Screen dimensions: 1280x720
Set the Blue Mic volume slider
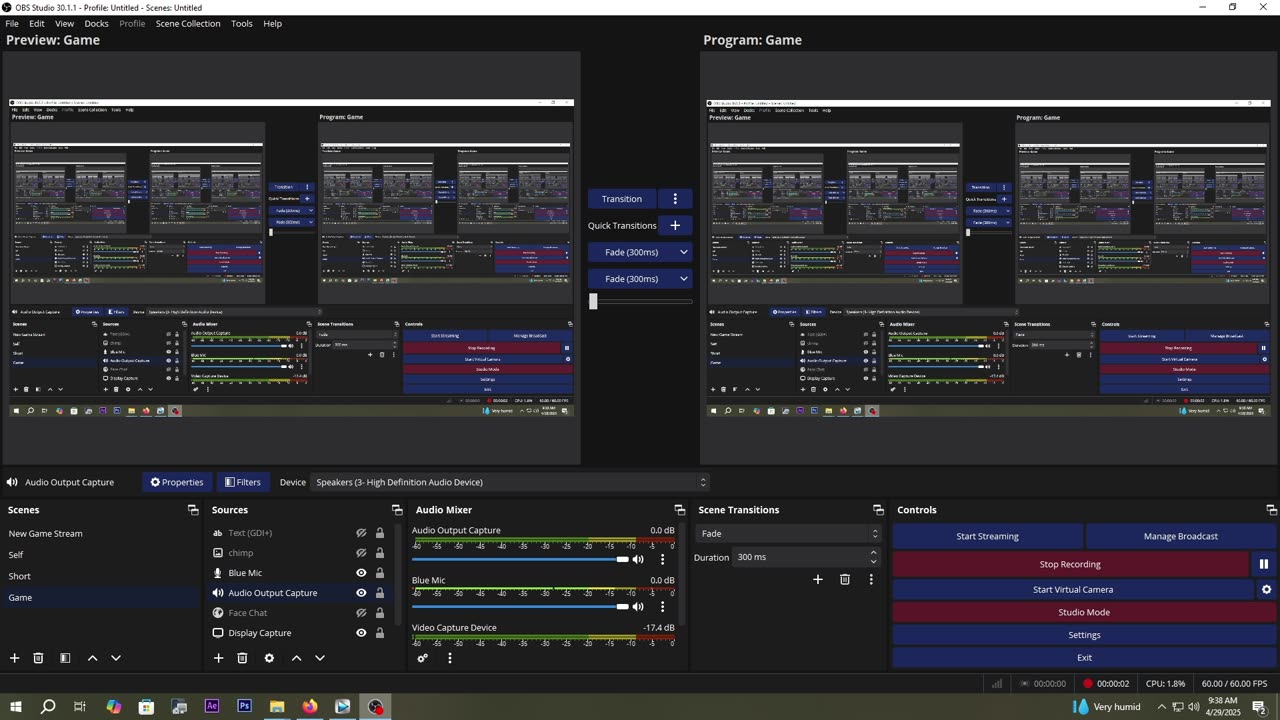(520, 607)
